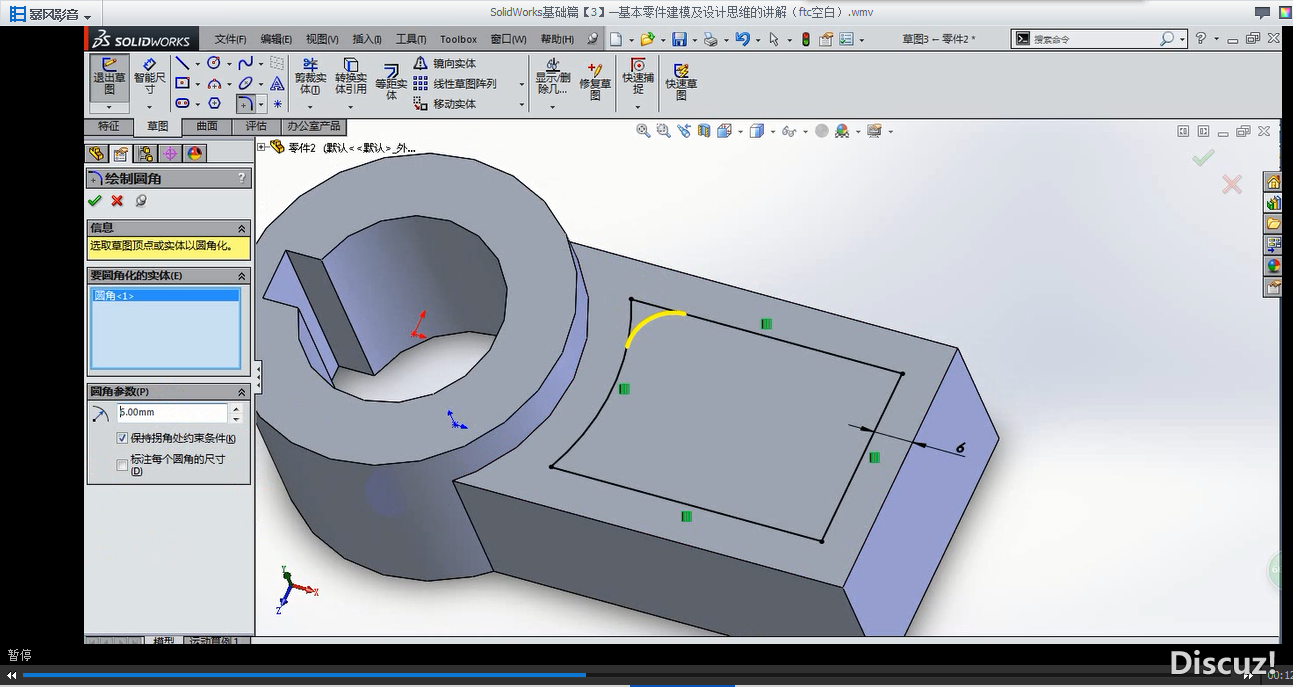This screenshot has width=1293, height=687.
Task: Toggle 保持拐角处约束条件 checkbox
Action: tap(122, 438)
